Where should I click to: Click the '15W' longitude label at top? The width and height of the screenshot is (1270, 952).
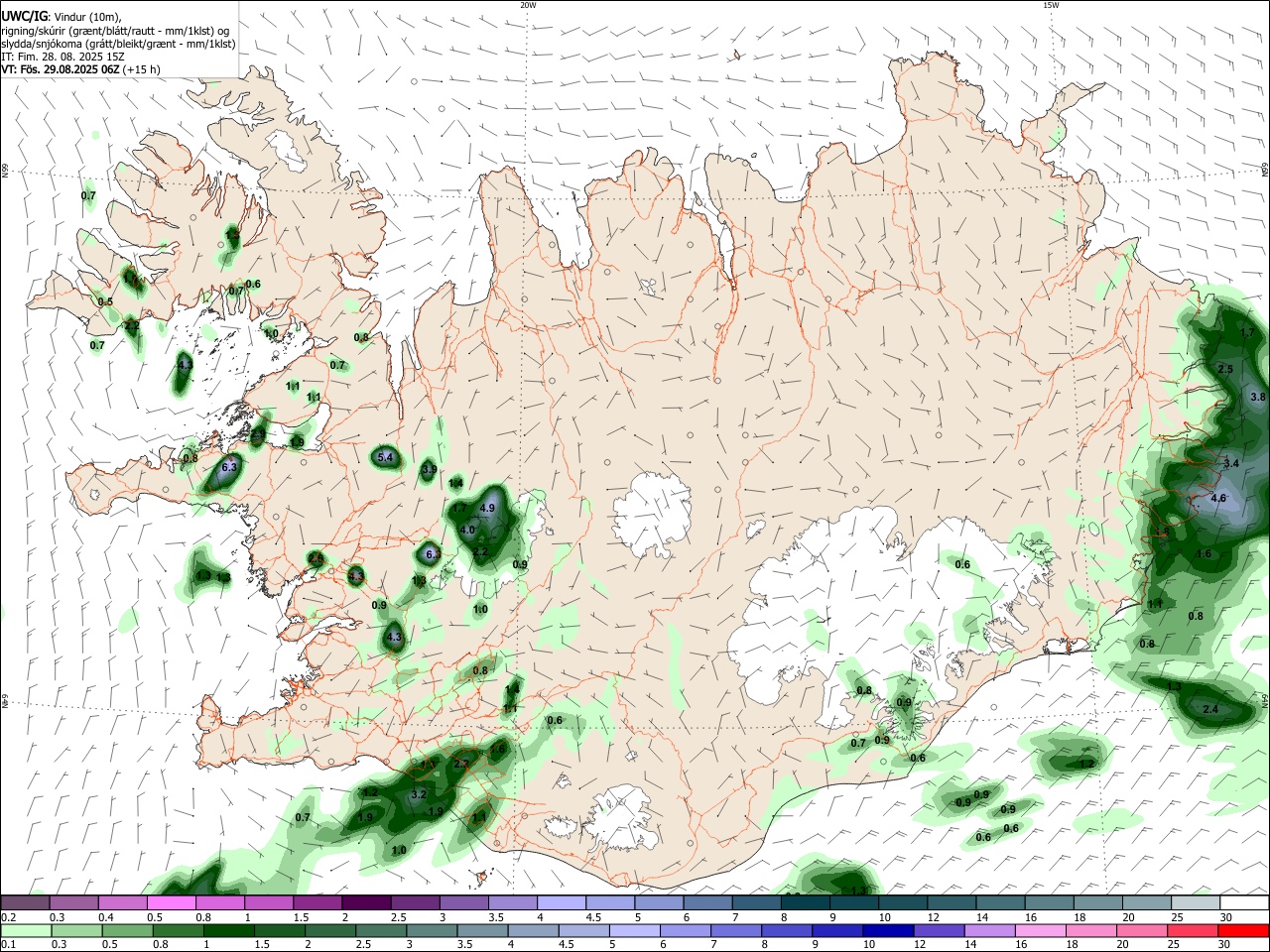click(1051, 5)
